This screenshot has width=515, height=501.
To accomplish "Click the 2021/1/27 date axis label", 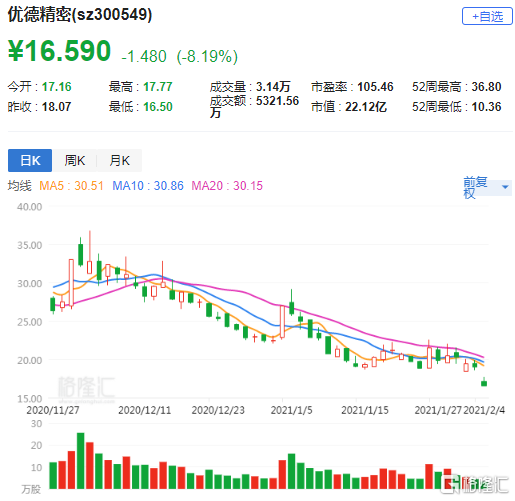I will (438, 410).
